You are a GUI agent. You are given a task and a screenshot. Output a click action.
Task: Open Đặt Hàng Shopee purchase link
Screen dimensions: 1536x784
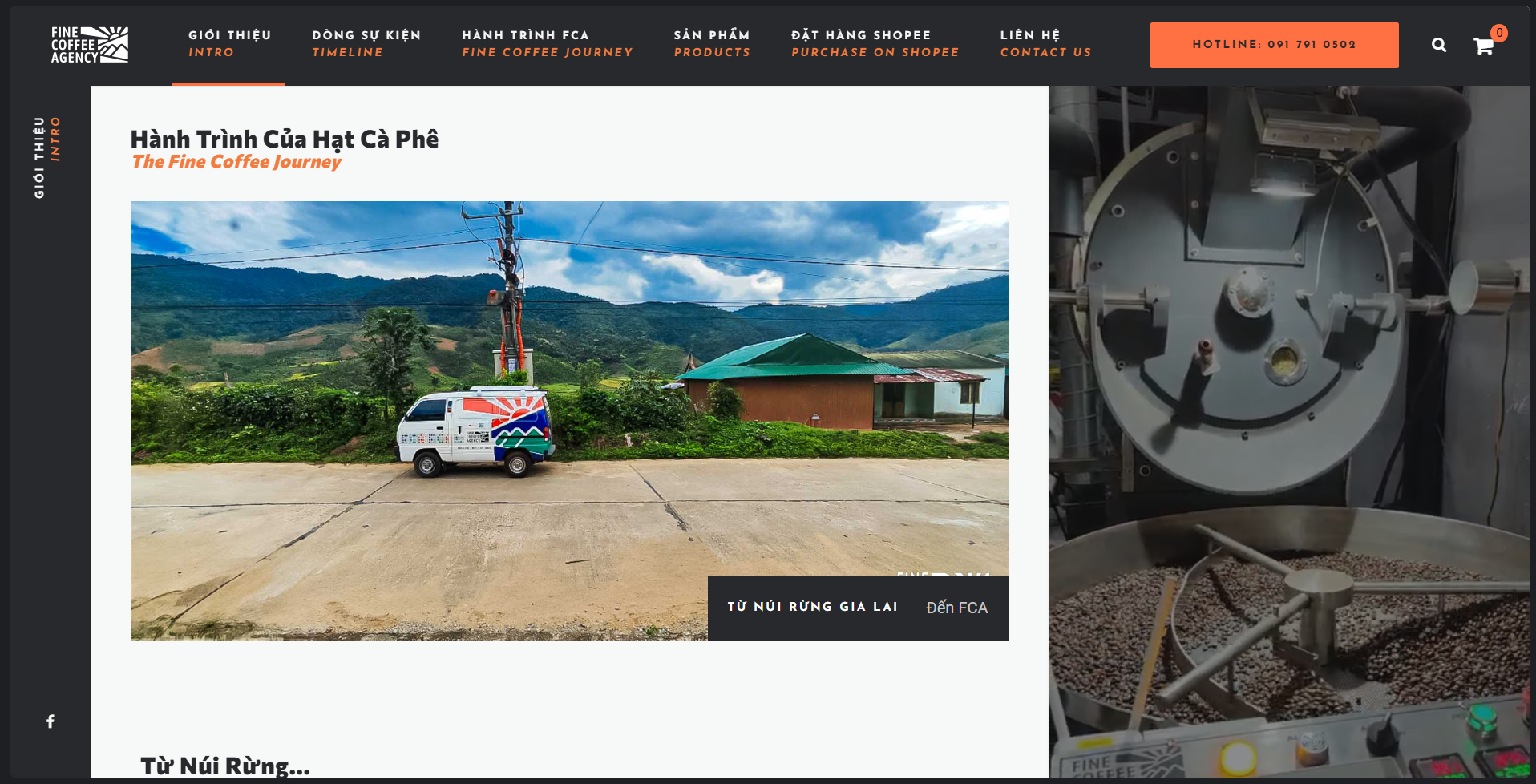click(875, 43)
